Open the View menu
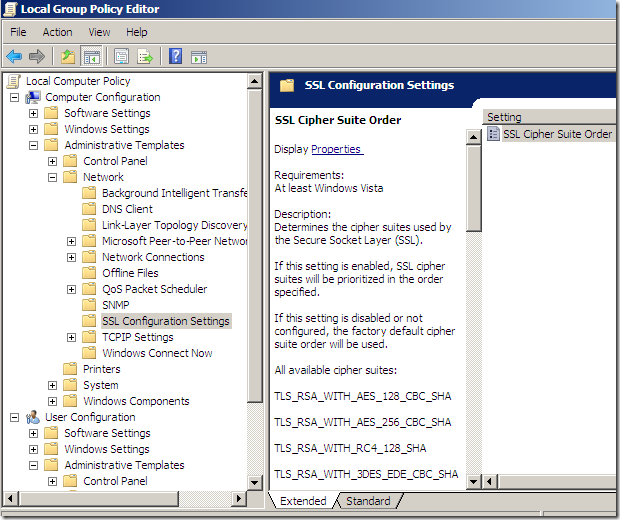 coord(99,32)
